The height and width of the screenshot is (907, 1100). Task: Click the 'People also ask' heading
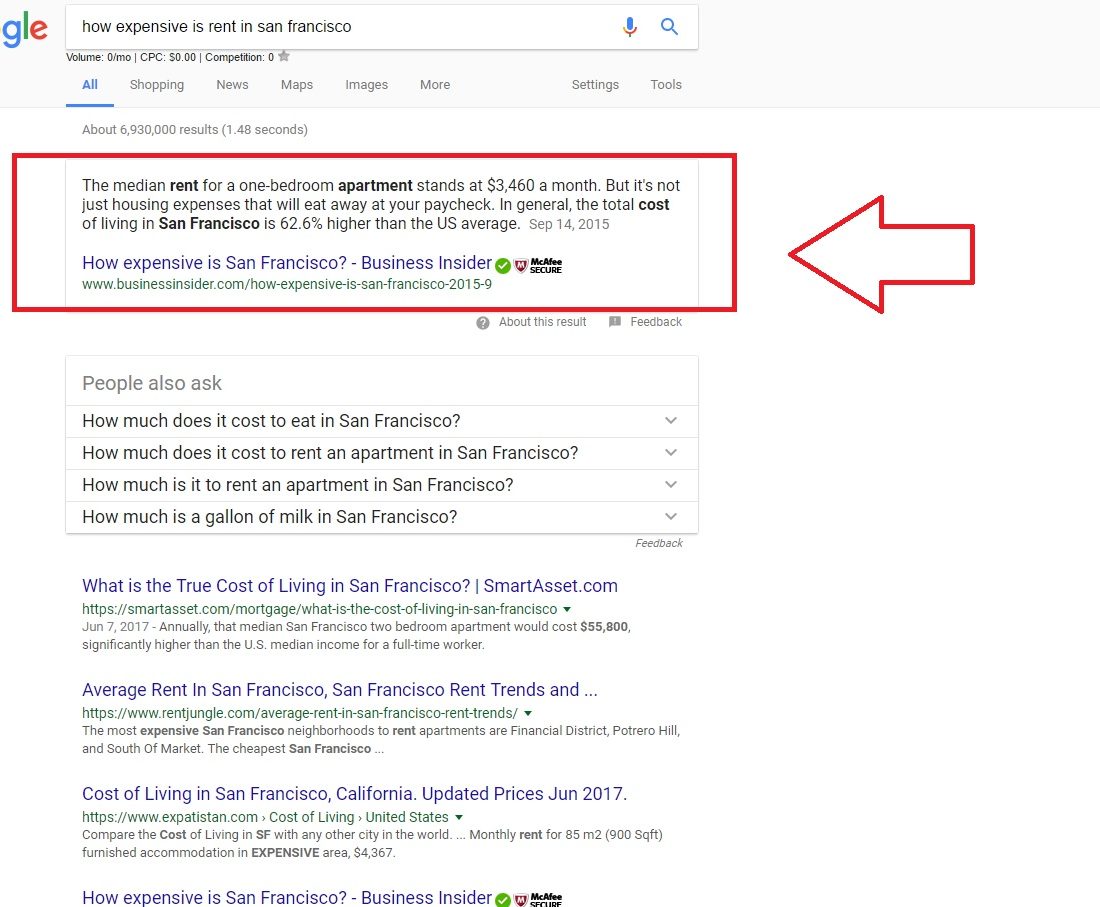pos(152,383)
